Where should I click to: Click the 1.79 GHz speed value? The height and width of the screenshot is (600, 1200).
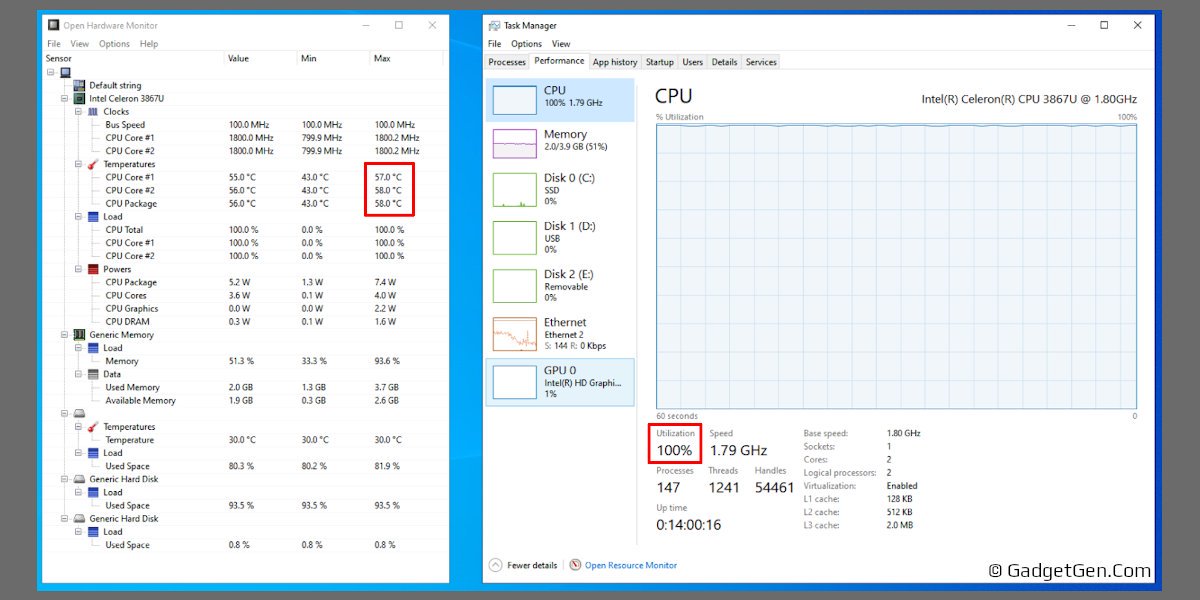click(x=738, y=450)
